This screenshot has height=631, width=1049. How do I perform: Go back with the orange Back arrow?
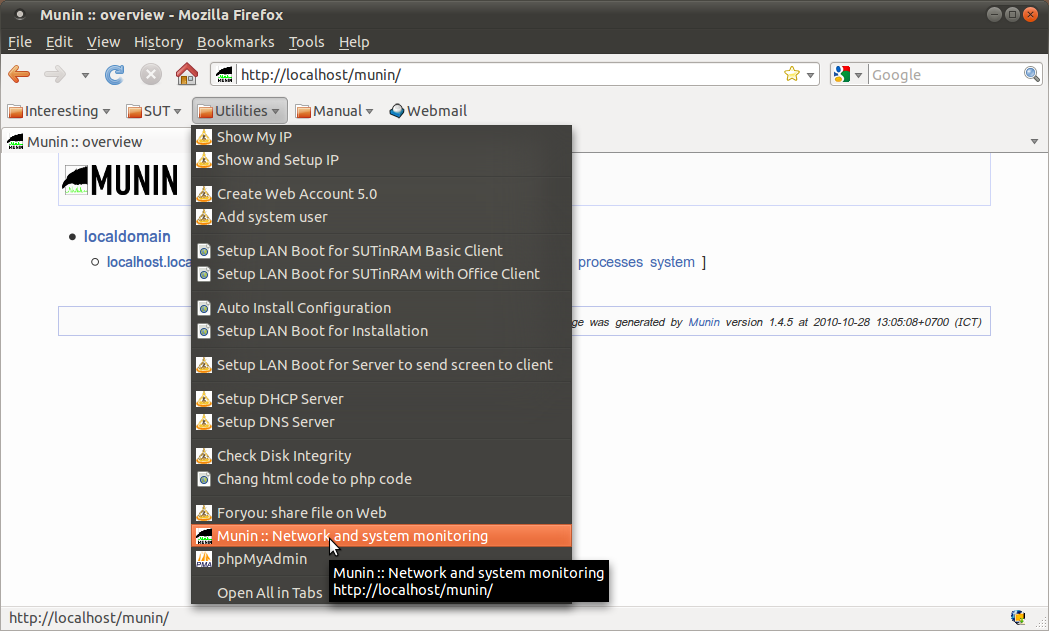point(19,74)
